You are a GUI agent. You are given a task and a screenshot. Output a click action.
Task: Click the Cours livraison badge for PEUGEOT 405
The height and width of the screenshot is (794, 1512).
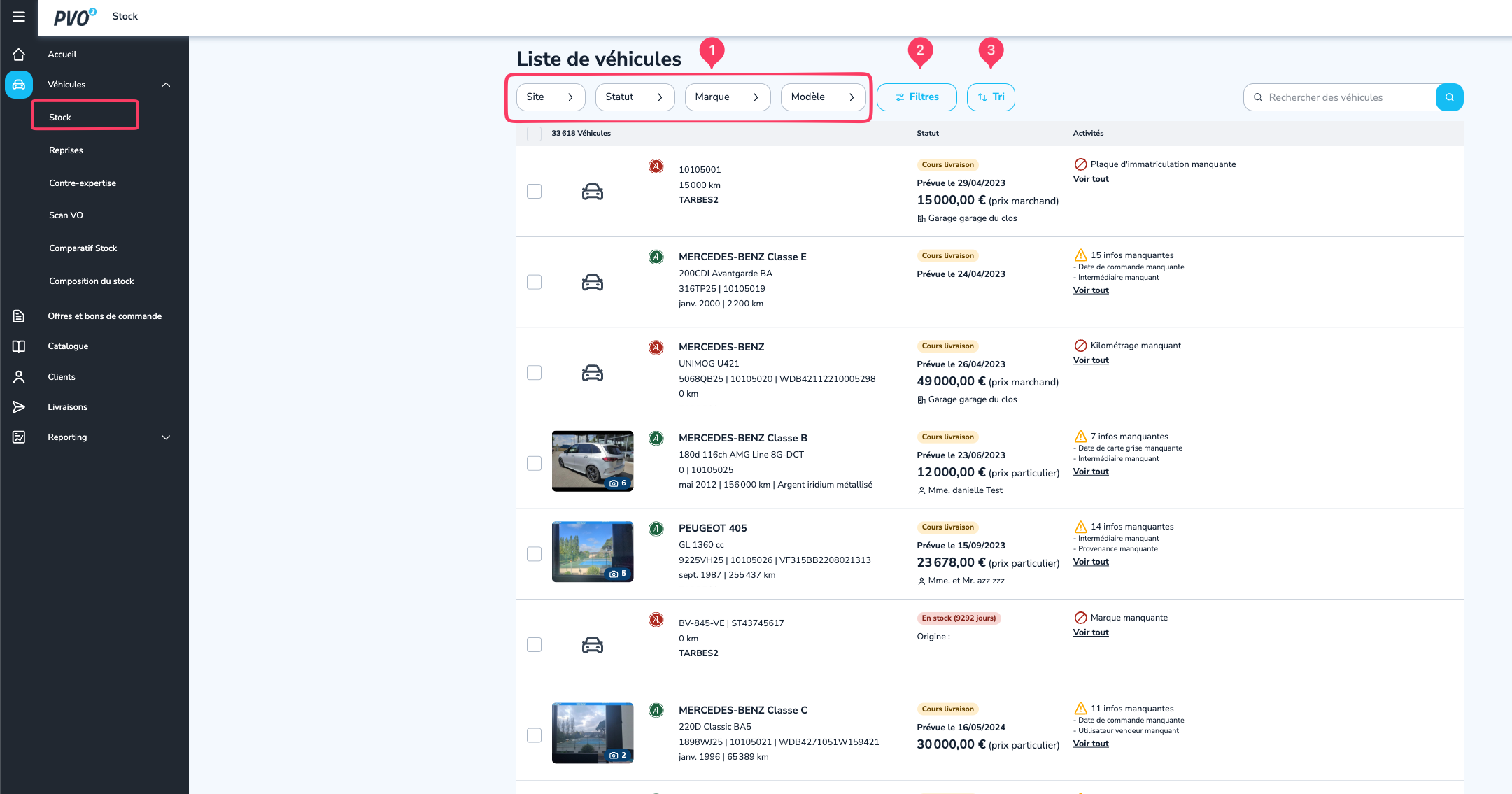point(947,527)
